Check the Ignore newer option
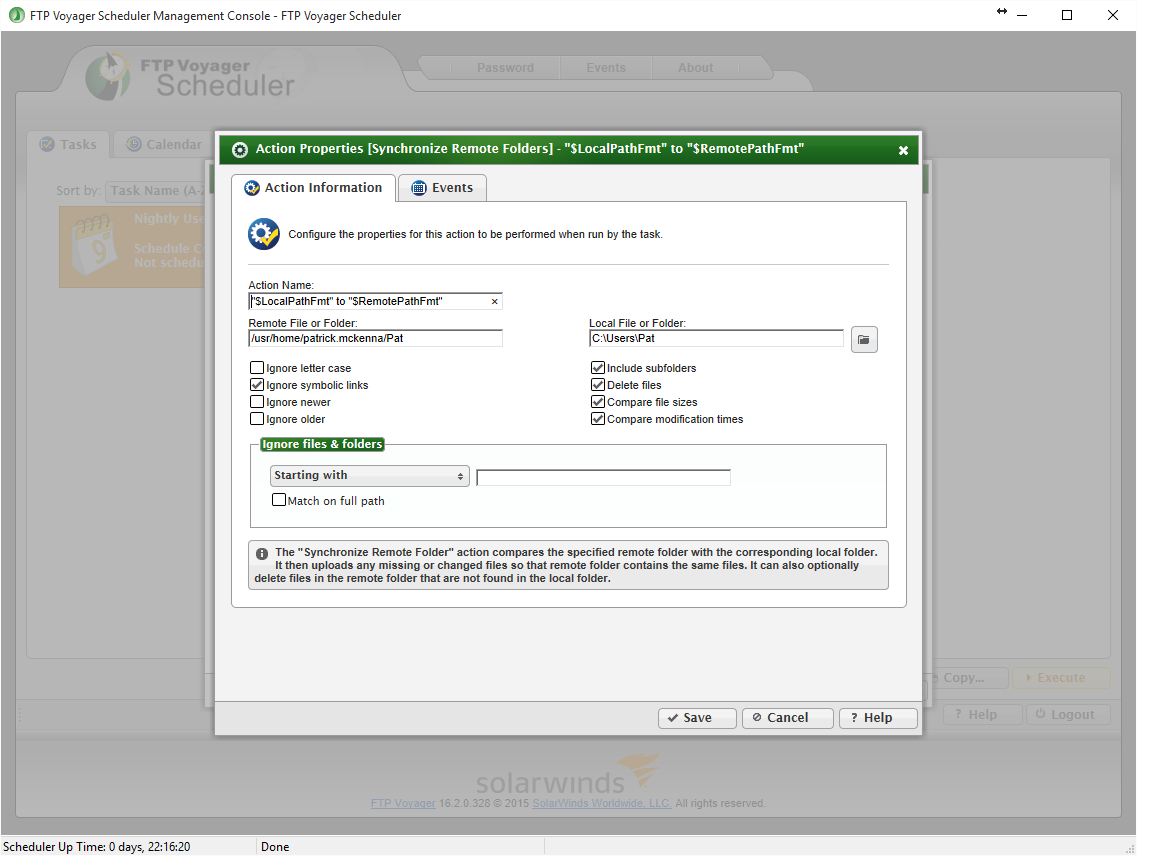Image resolution: width=1152 pixels, height=856 pixels. 257,402
